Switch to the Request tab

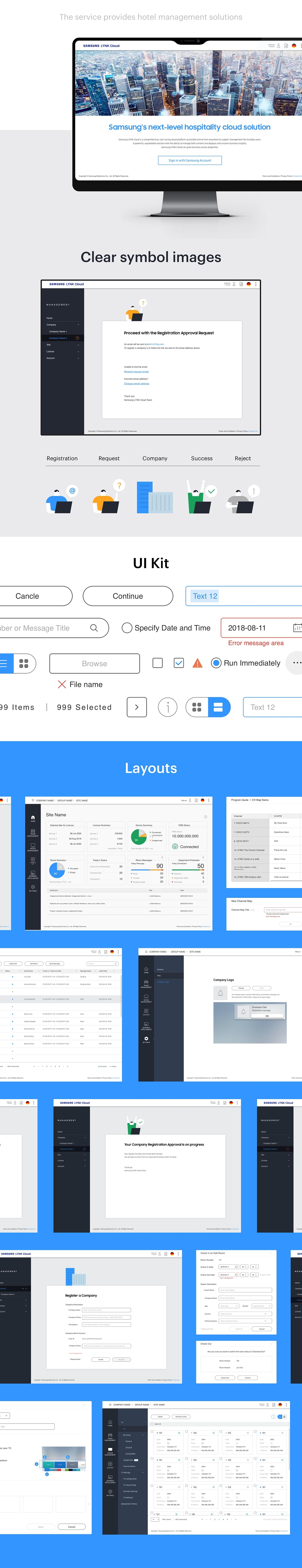click(x=109, y=458)
